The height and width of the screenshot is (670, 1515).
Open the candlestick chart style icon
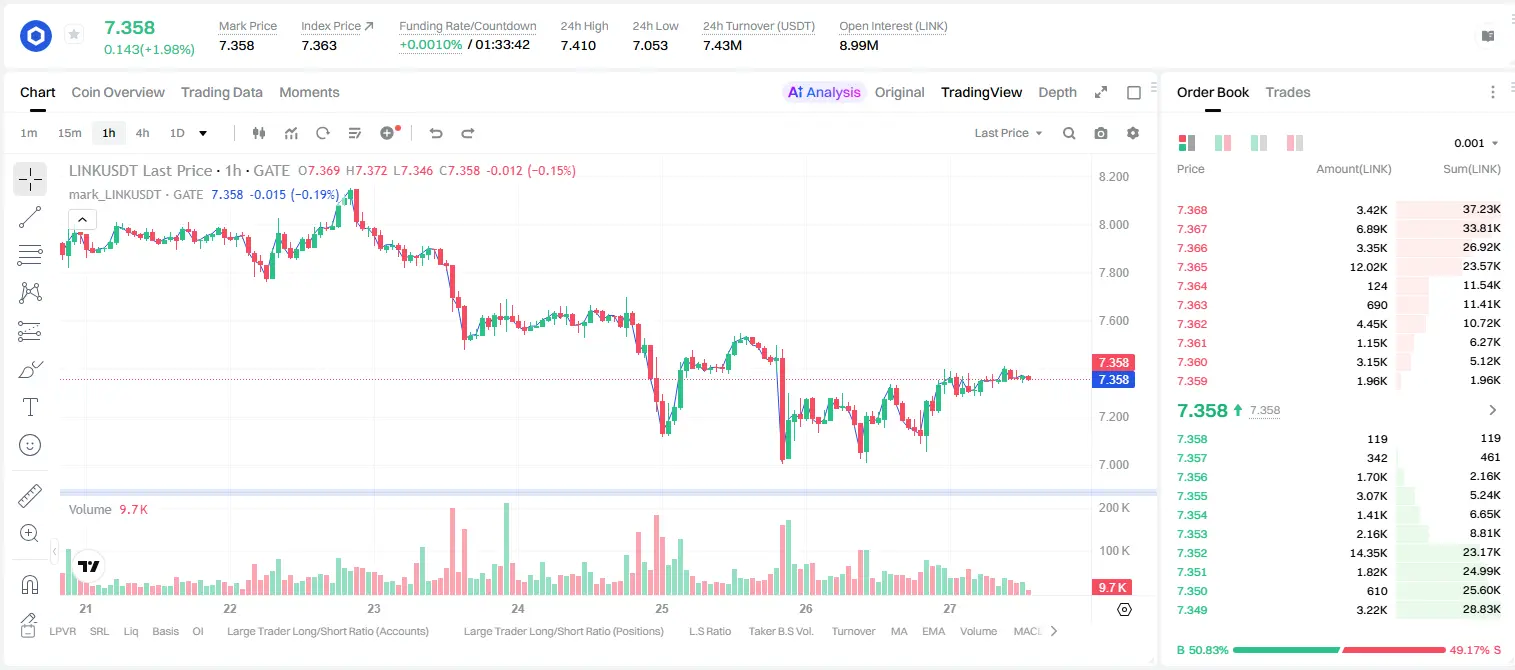coord(260,133)
